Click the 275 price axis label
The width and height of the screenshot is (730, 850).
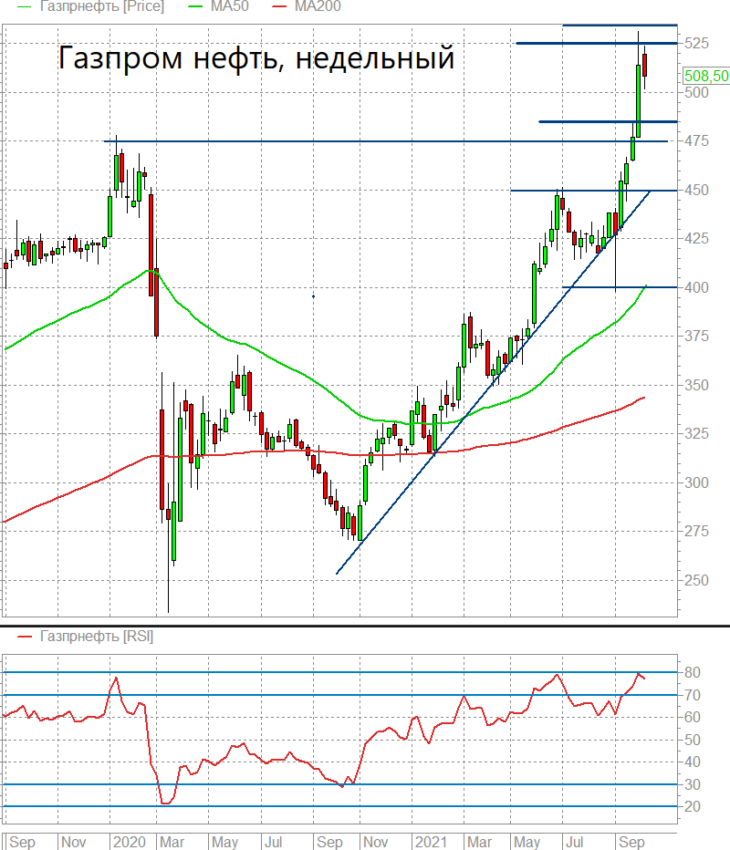(696, 531)
